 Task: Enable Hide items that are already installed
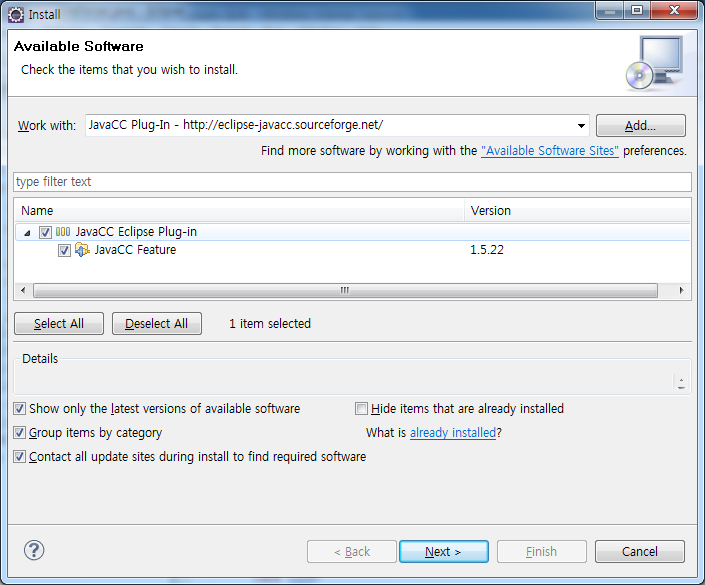pos(361,409)
